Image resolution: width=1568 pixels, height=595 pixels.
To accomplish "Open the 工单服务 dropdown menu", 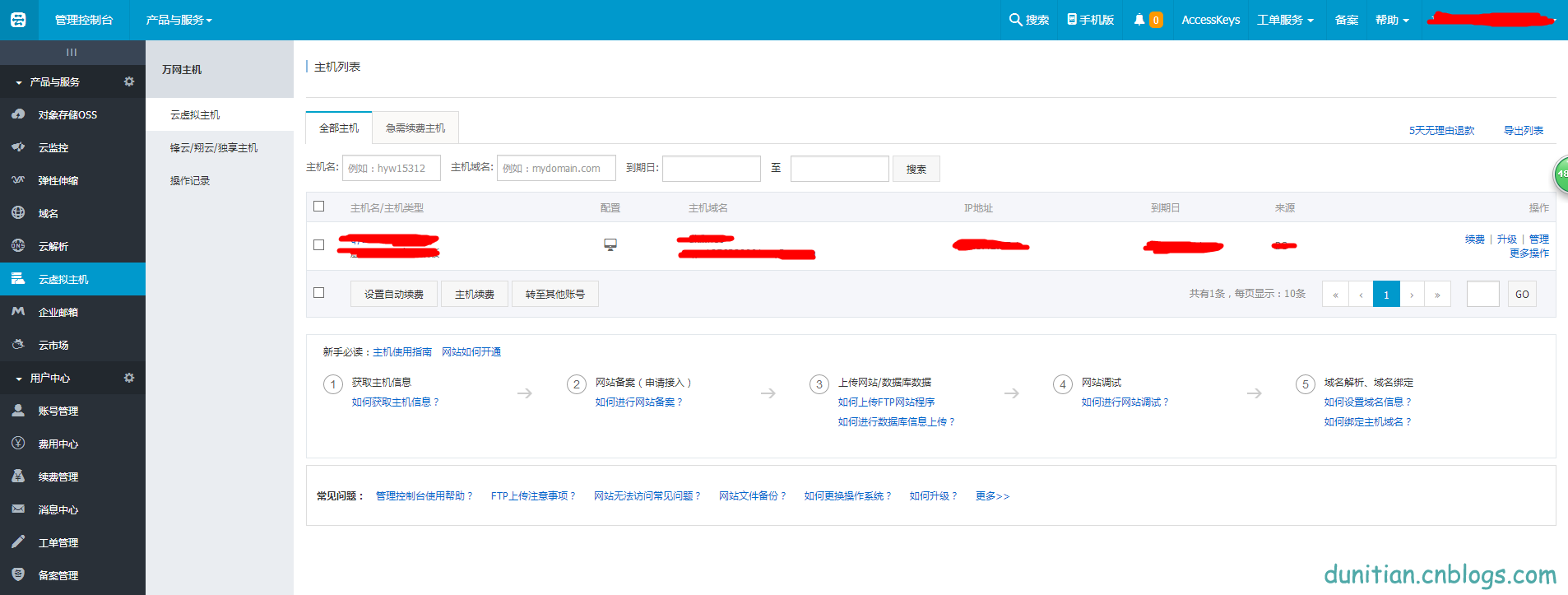I will coord(1285,20).
